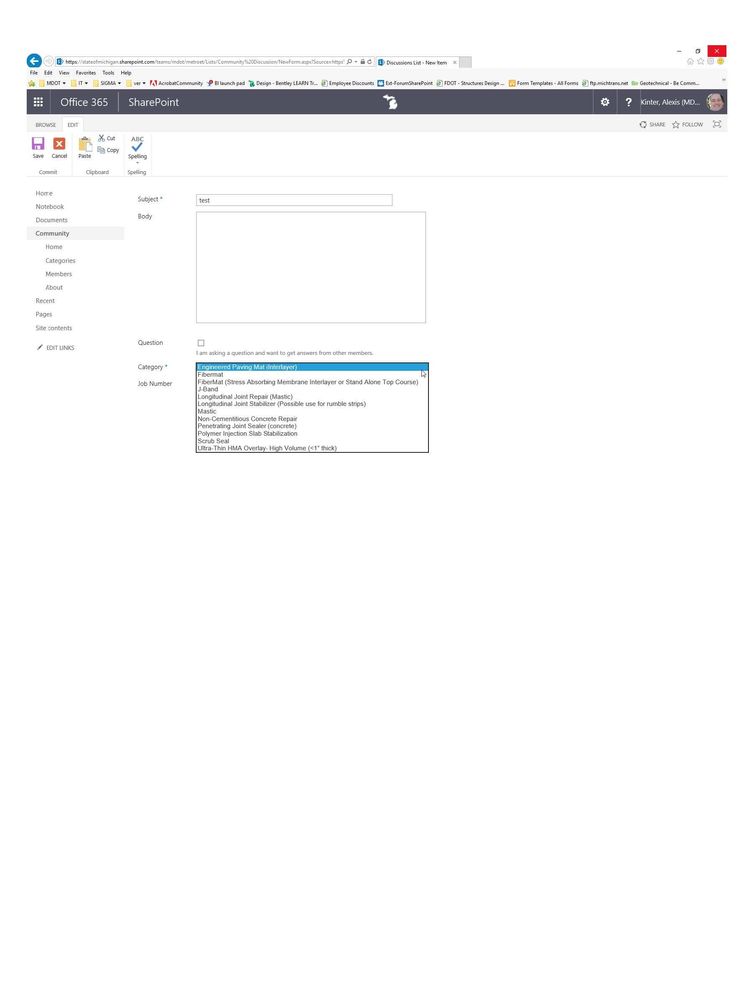Go to Home in left navigation
The width and height of the screenshot is (754, 999).
pyautogui.click(x=44, y=193)
